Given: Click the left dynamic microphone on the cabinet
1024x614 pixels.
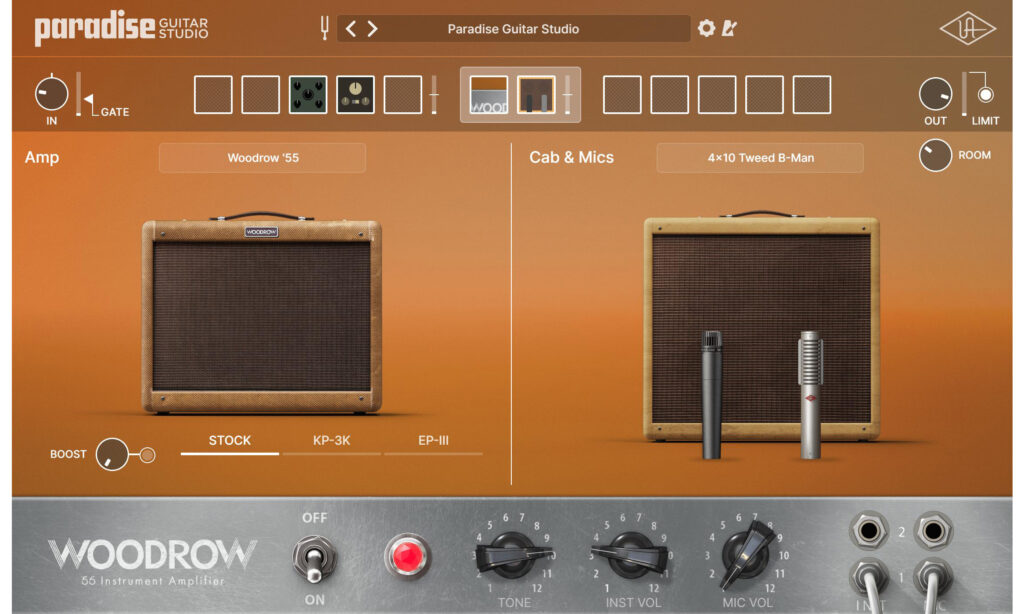Looking at the screenshot, I should [711, 394].
